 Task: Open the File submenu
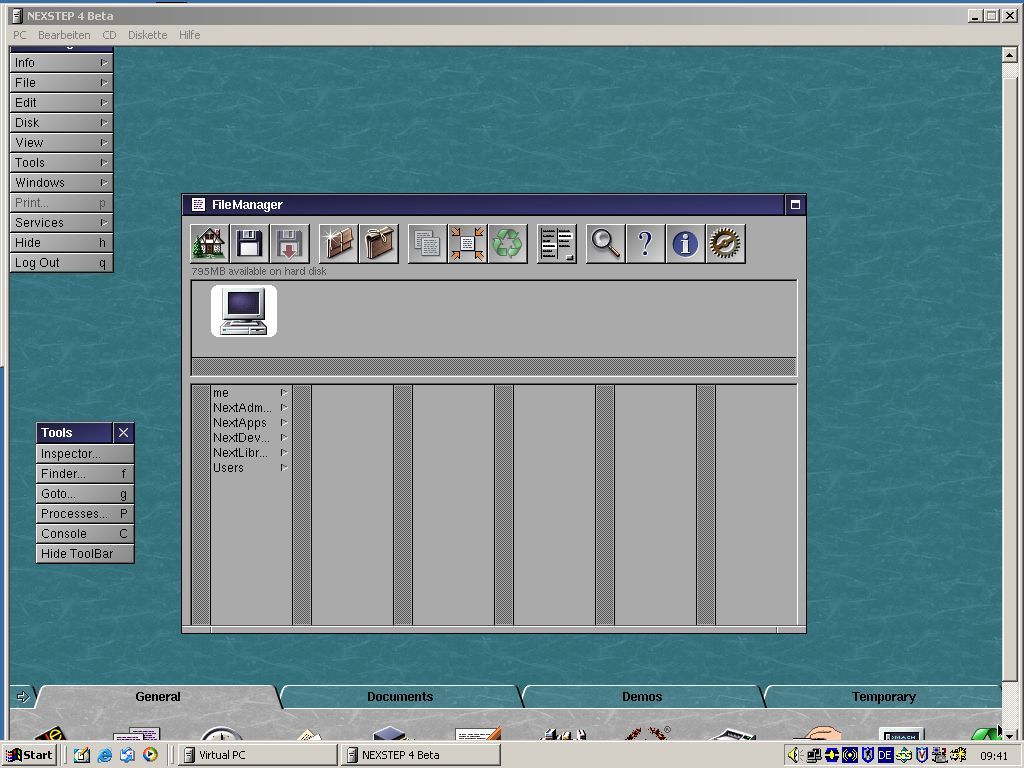(61, 82)
